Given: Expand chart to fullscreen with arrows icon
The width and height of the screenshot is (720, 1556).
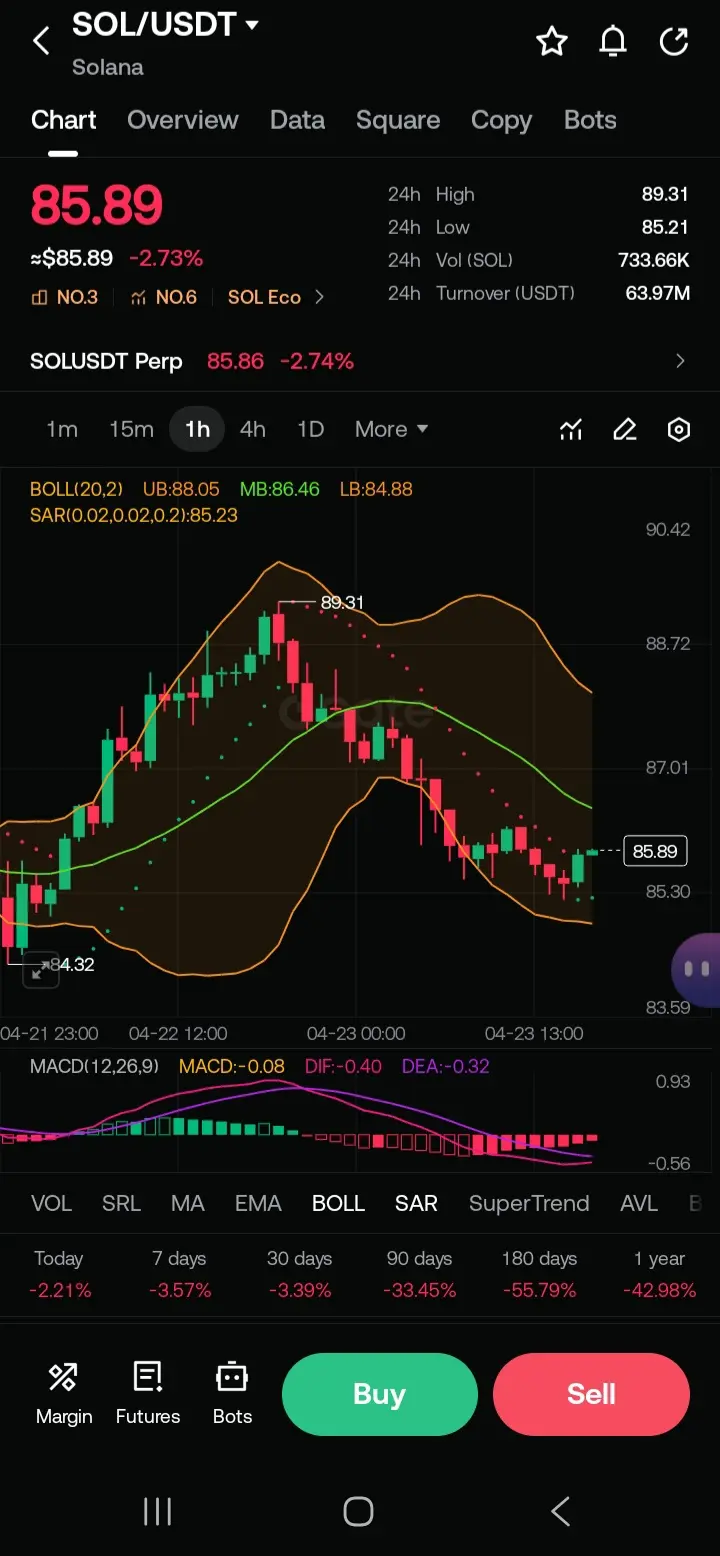Looking at the screenshot, I should (x=41, y=970).
